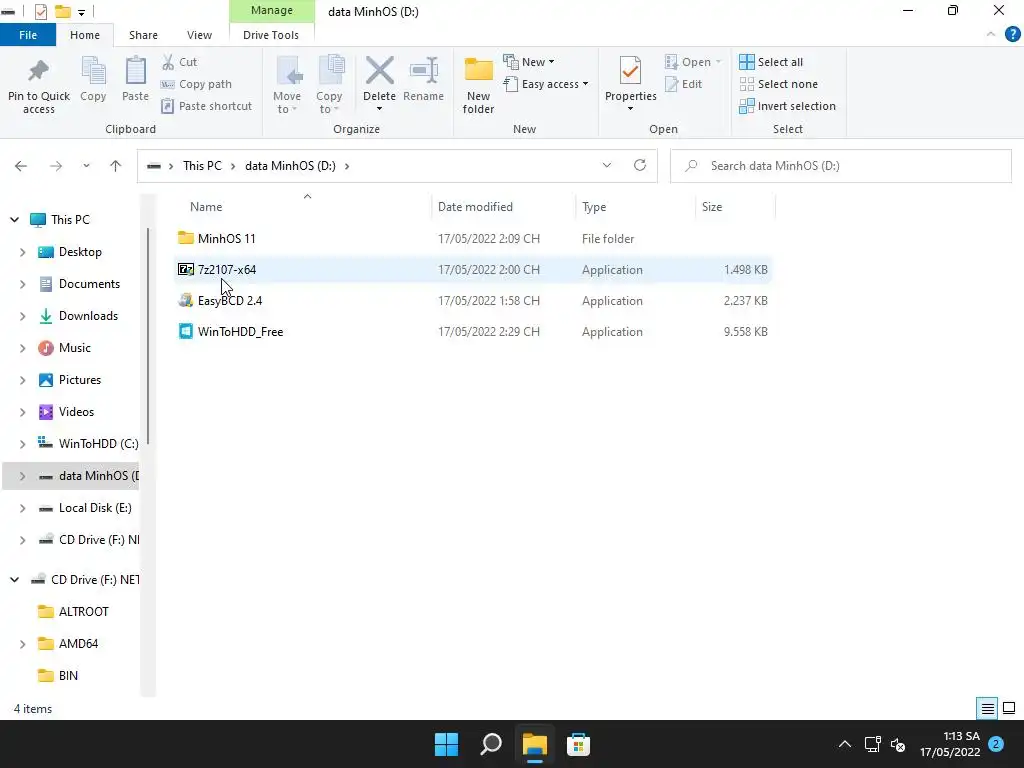Screen dimensions: 1024x768
Task: Open Music in navigation pane
Action: (x=74, y=348)
